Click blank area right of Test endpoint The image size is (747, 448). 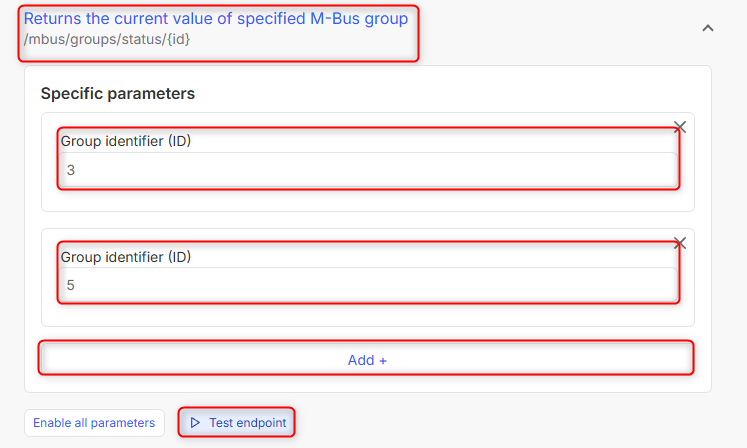tap(500, 423)
